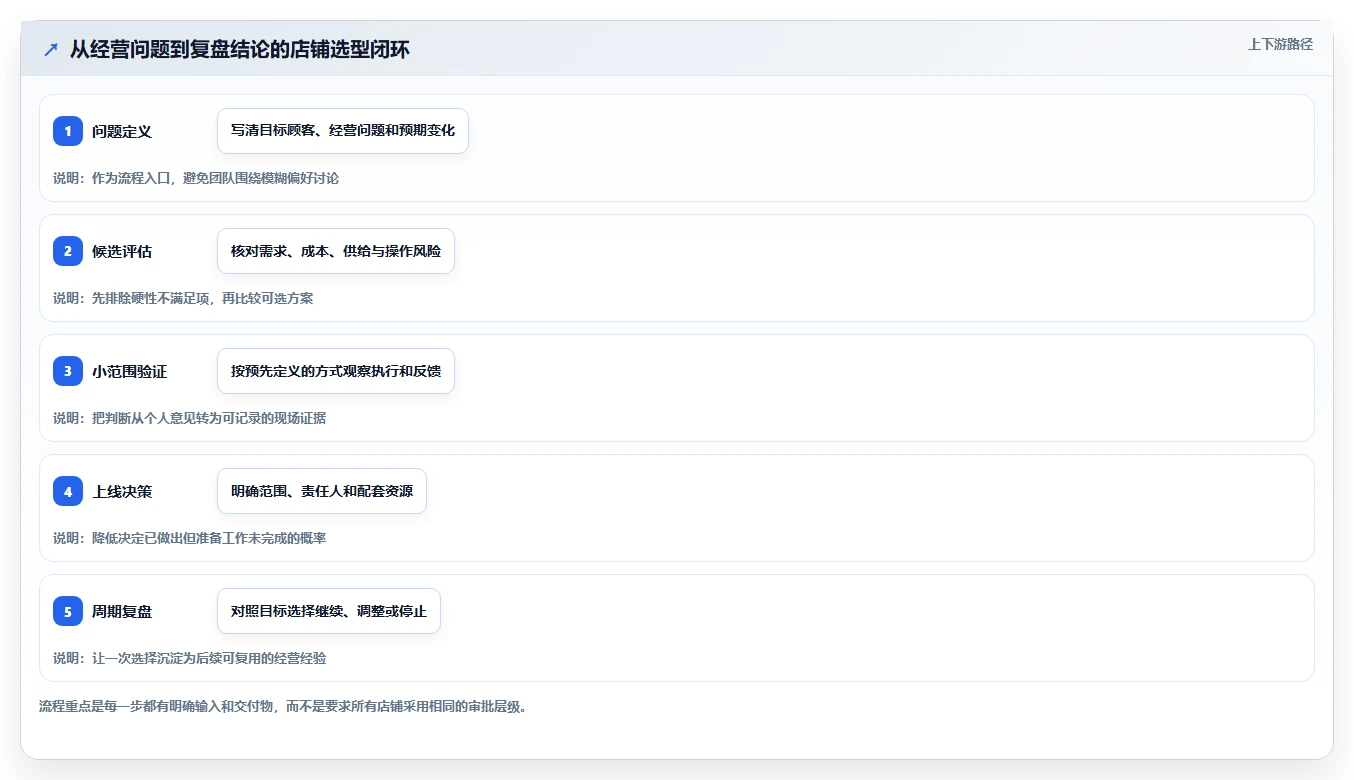Click the 核对需求、成本、供给与操作风险 box

[x=336, y=251]
